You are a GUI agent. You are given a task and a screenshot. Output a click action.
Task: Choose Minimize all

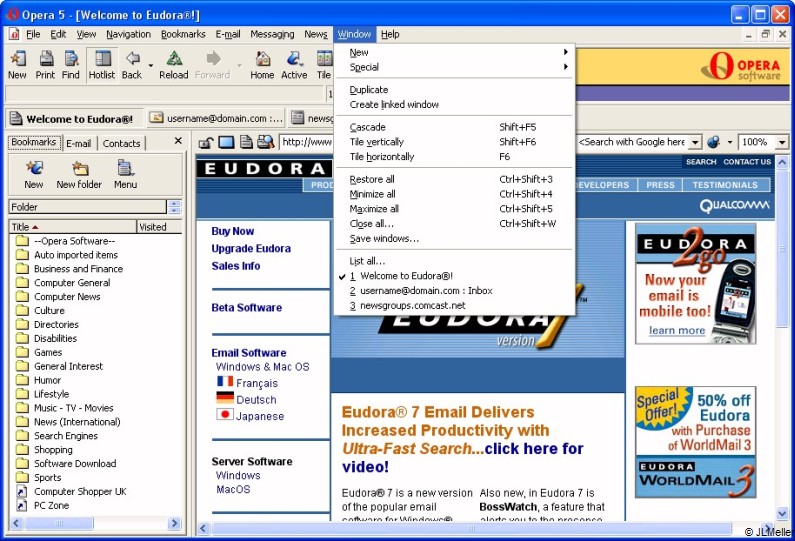coord(454,194)
